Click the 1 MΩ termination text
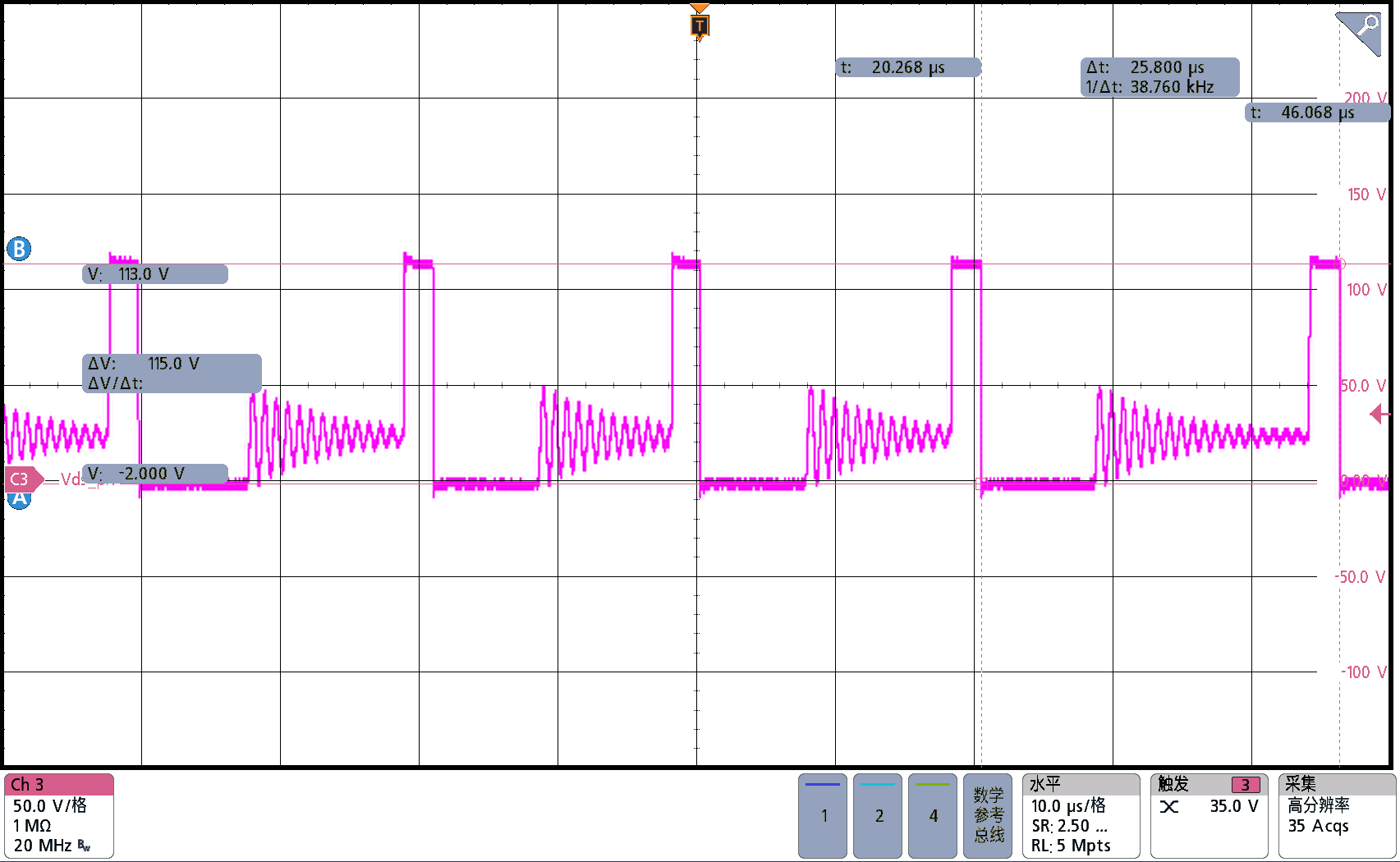Screen dimensions: 1400x862 pos(32,826)
